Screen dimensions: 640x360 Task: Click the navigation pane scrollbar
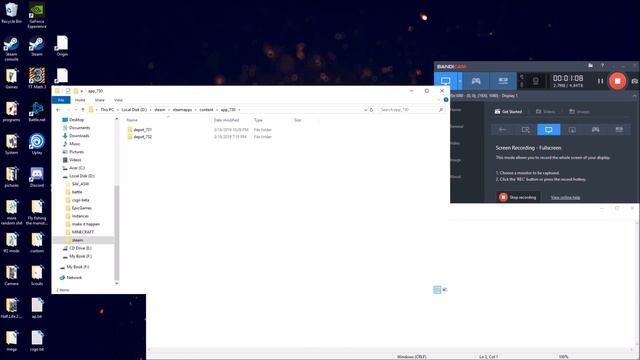(x=117, y=233)
